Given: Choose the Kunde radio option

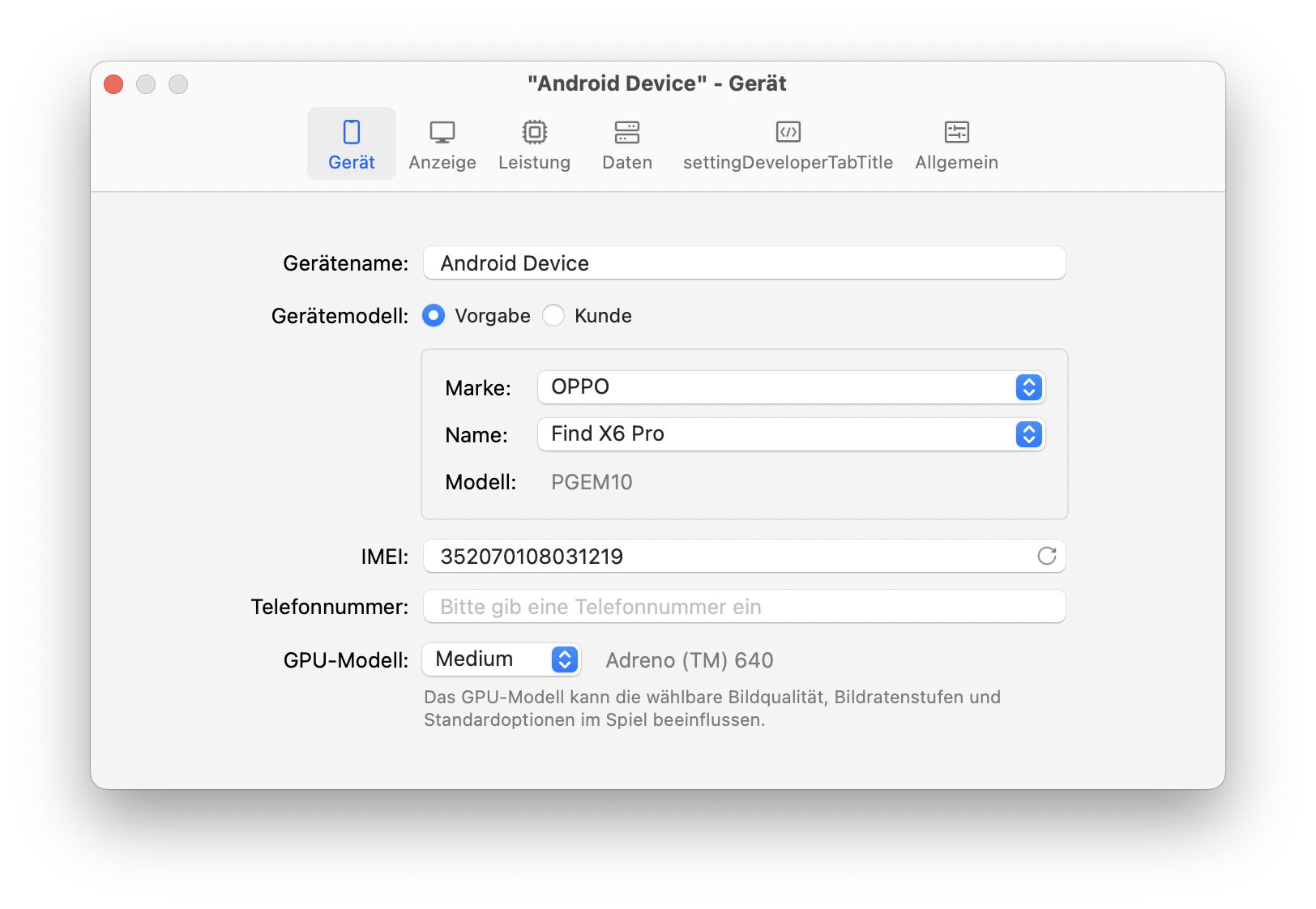Looking at the screenshot, I should point(553,315).
